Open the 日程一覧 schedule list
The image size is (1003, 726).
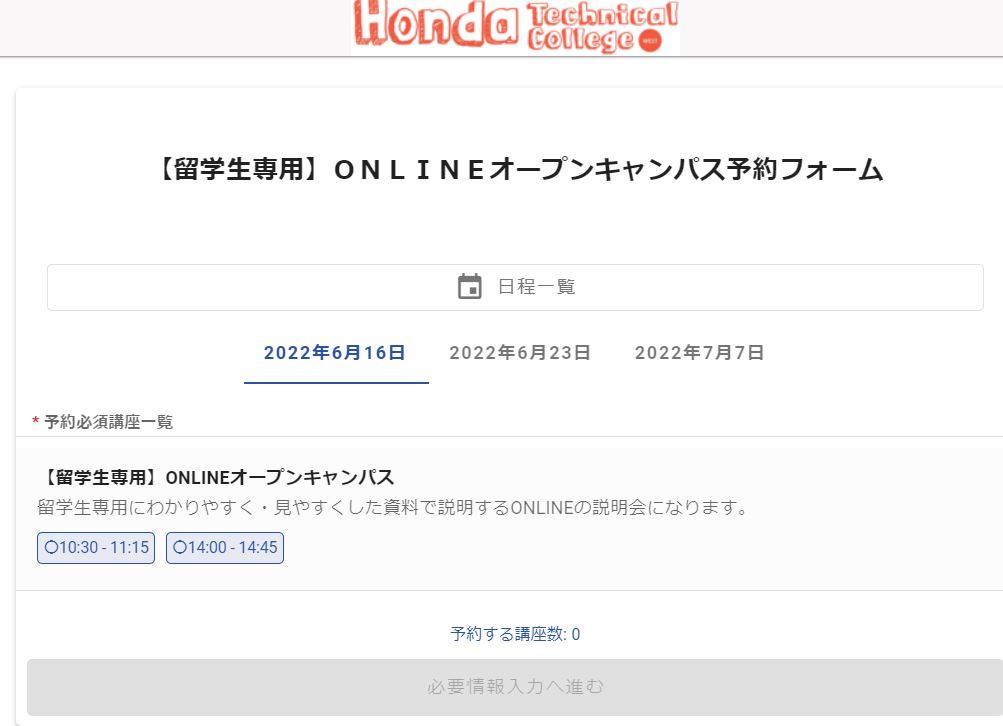click(x=515, y=287)
